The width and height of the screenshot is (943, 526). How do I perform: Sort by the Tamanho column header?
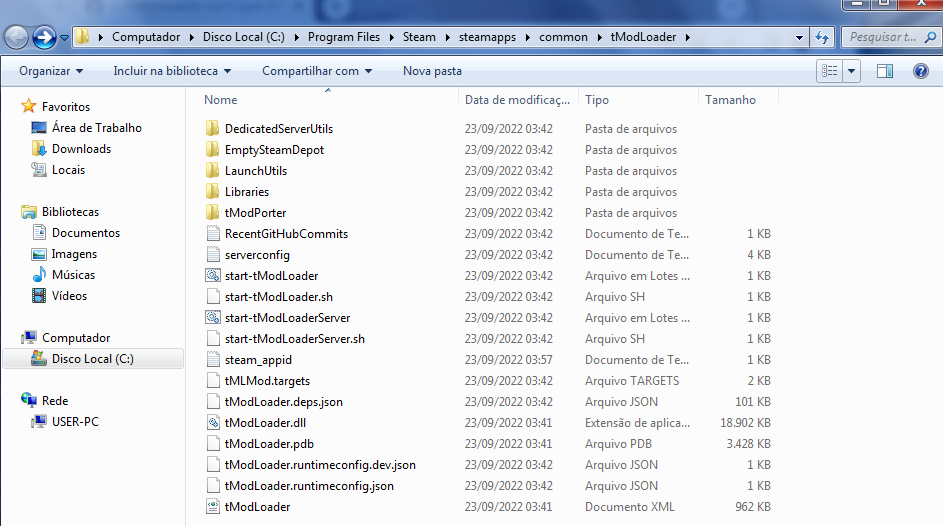tap(738, 100)
